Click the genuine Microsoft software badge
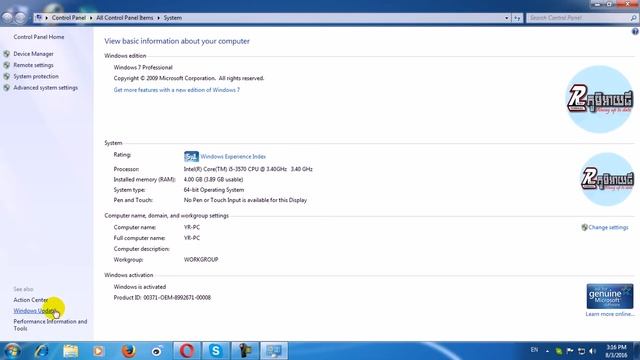 pos(610,296)
